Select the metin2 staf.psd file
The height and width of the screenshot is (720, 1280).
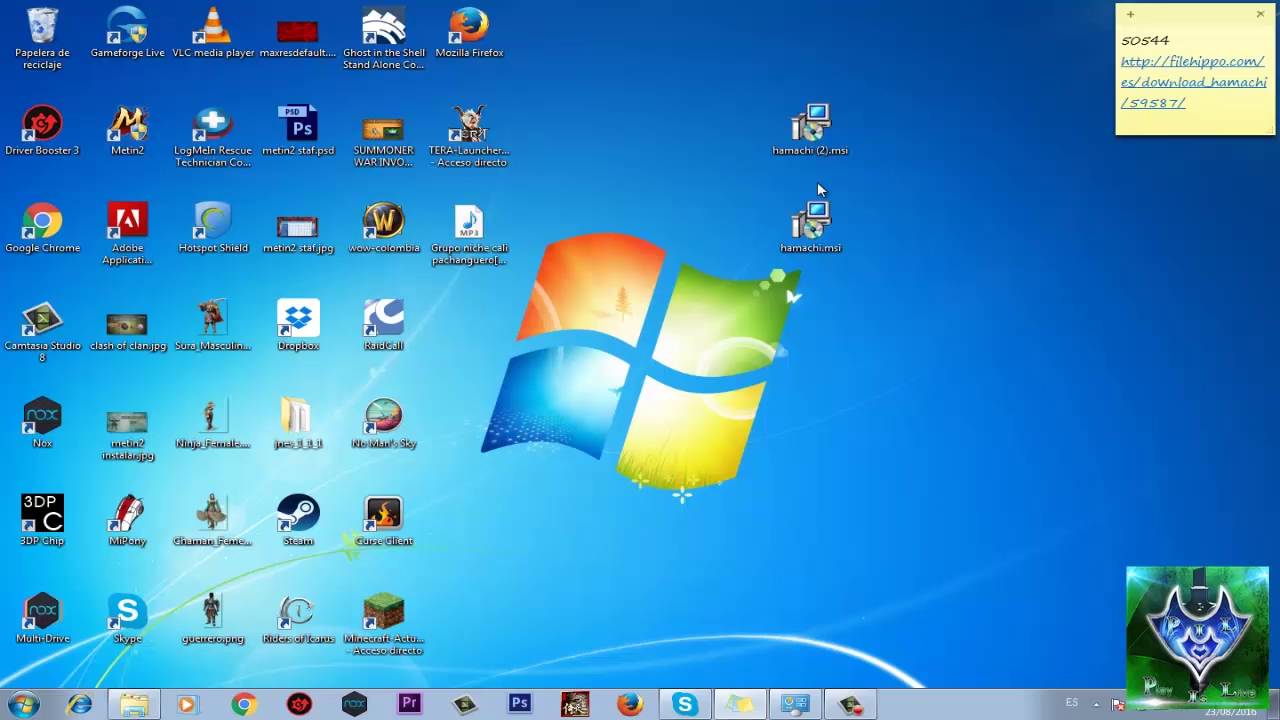click(x=298, y=130)
